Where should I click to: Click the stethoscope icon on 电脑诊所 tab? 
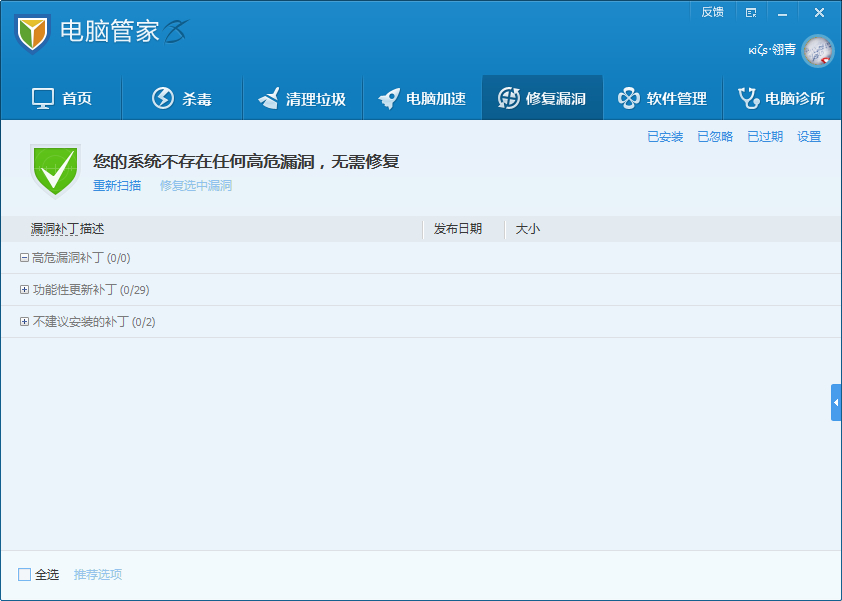coord(749,98)
